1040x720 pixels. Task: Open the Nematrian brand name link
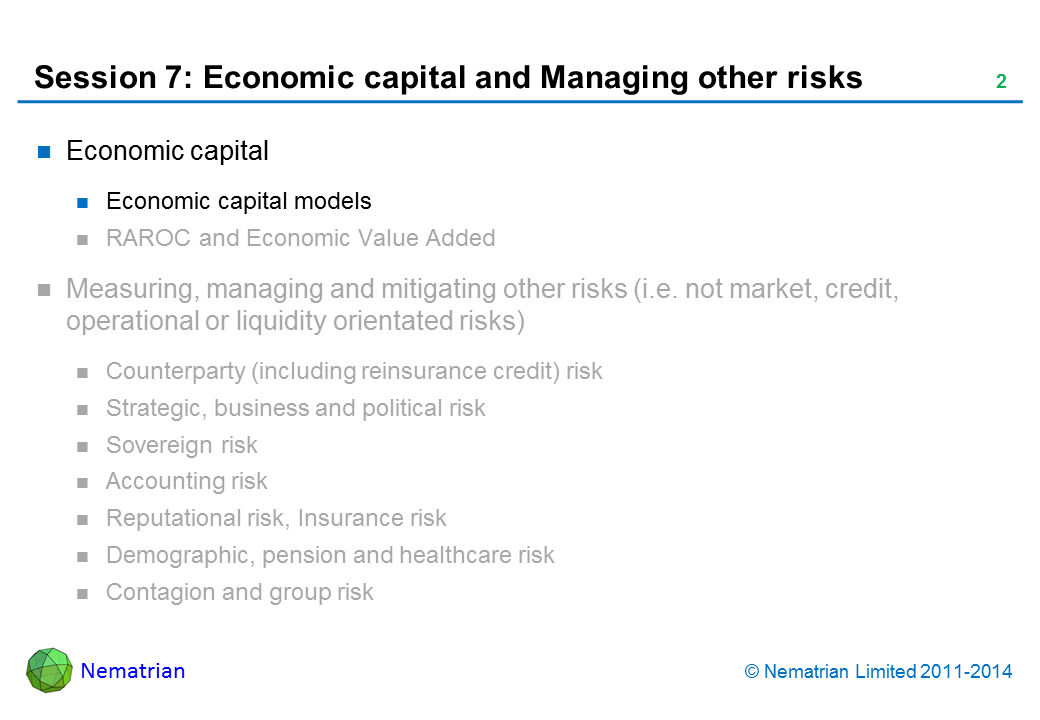click(x=132, y=671)
